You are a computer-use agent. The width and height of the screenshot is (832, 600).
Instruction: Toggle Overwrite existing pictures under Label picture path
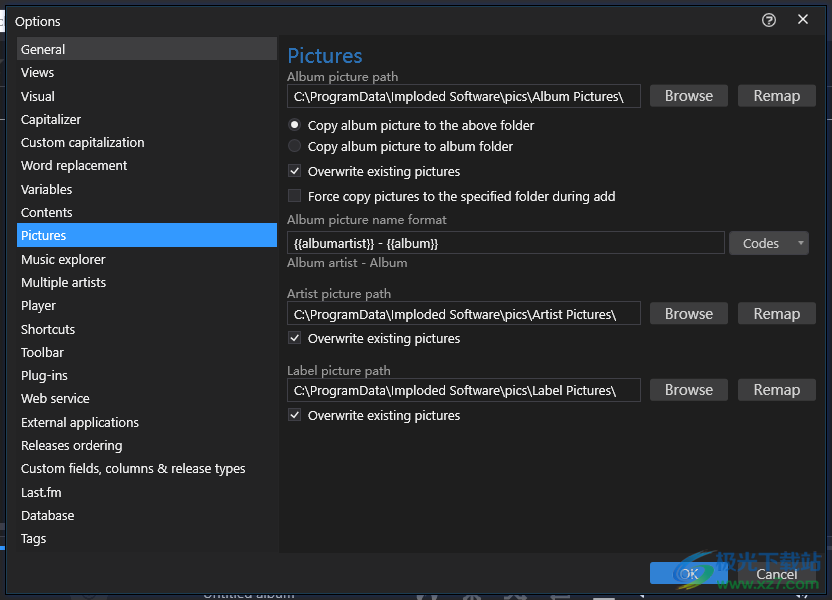295,415
